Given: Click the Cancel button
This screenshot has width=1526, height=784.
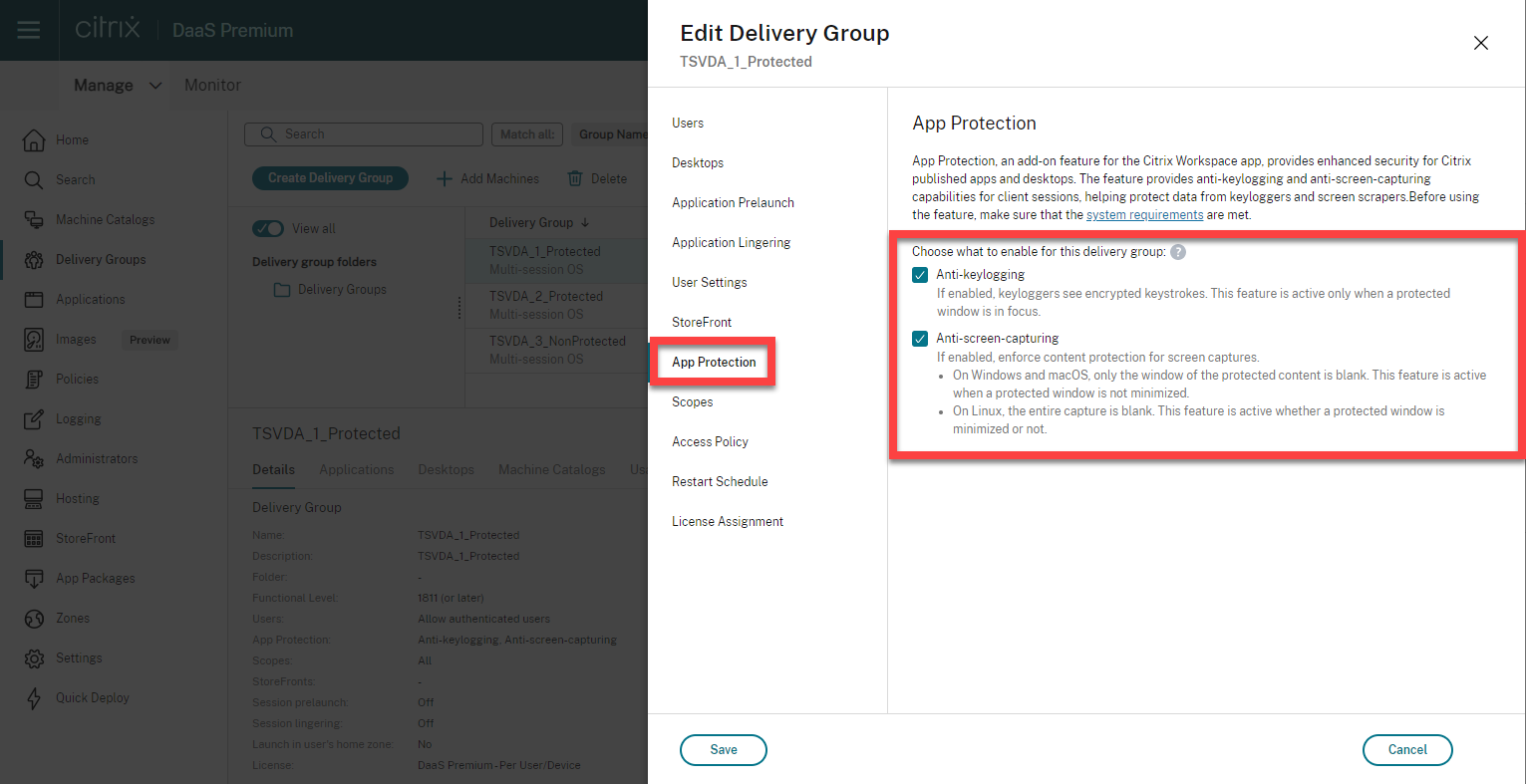Looking at the screenshot, I should pos(1407,749).
